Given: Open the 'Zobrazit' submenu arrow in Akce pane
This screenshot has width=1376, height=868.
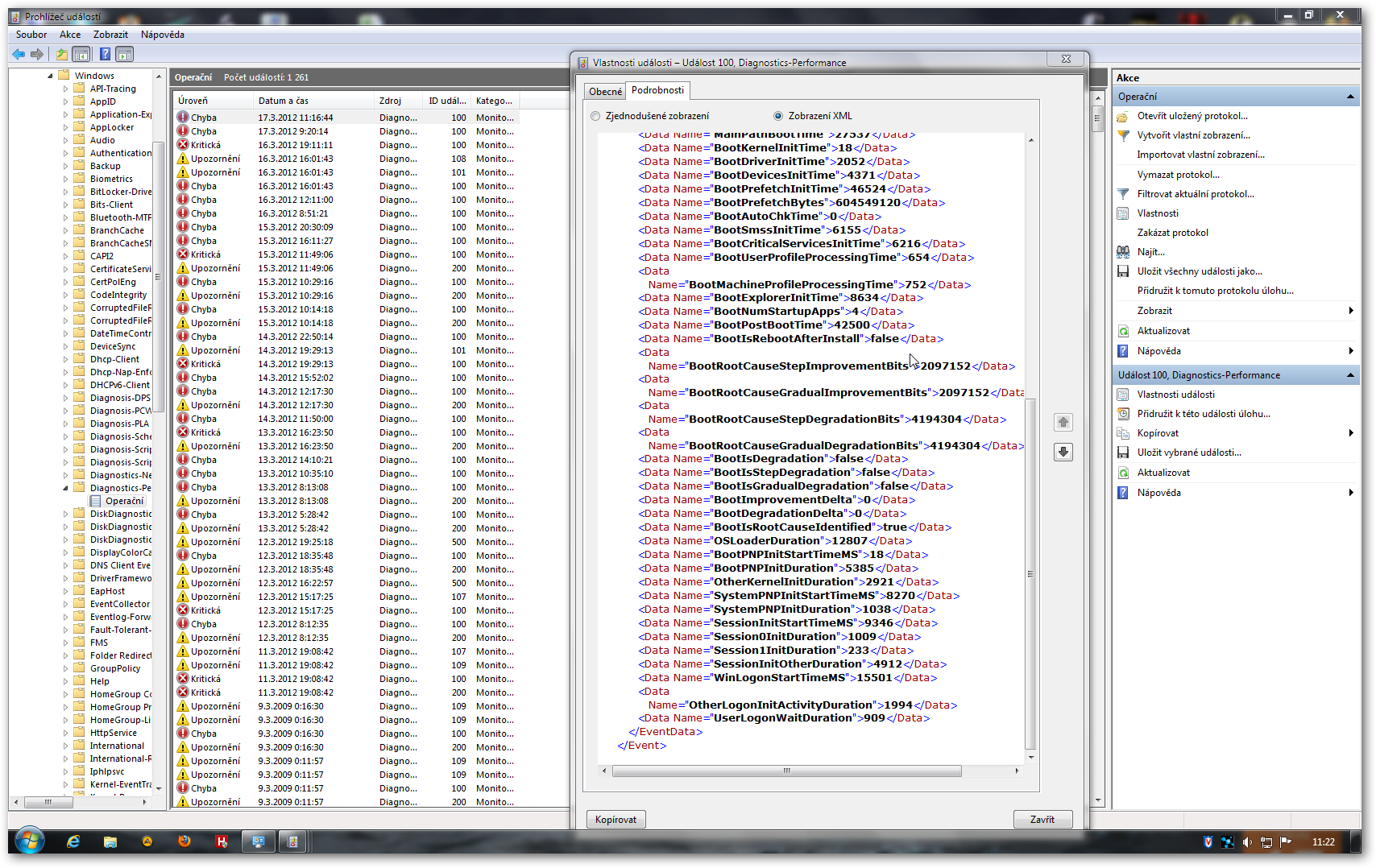Looking at the screenshot, I should pos(1351,311).
